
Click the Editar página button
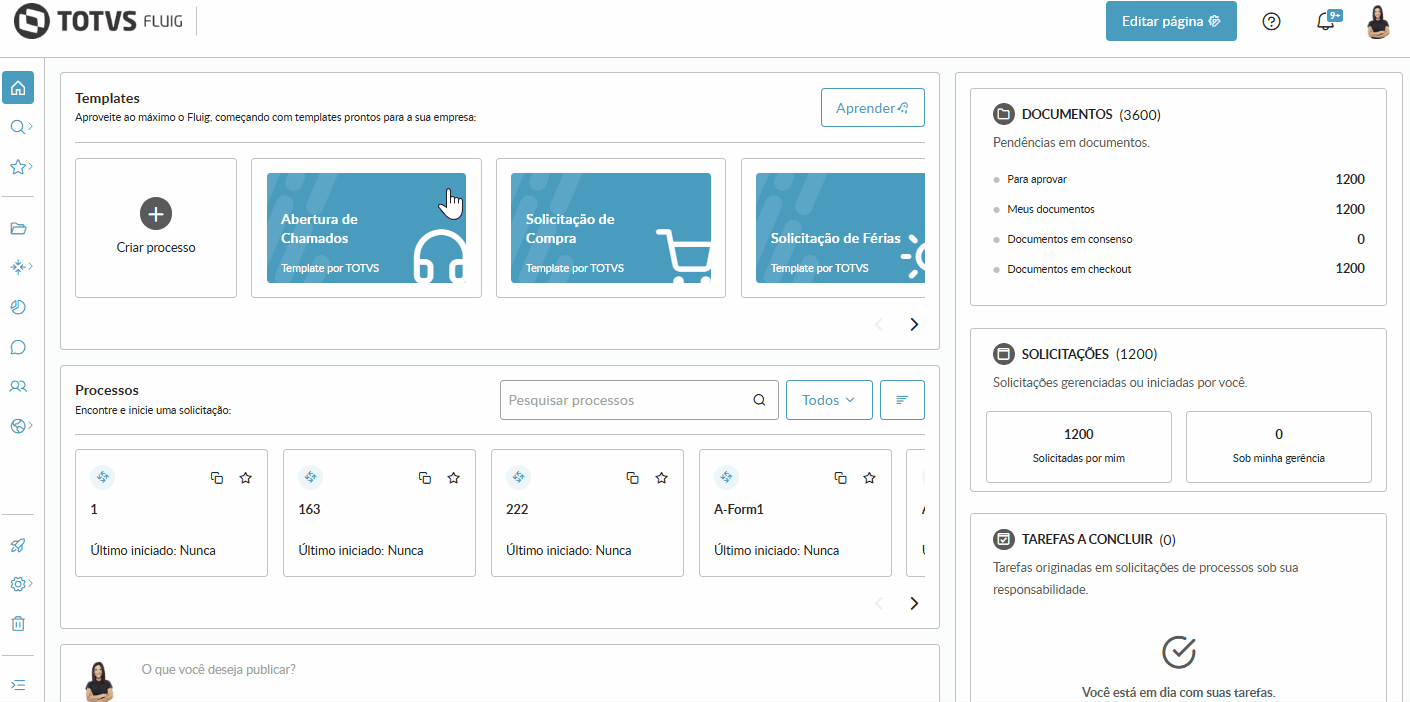(x=1171, y=21)
